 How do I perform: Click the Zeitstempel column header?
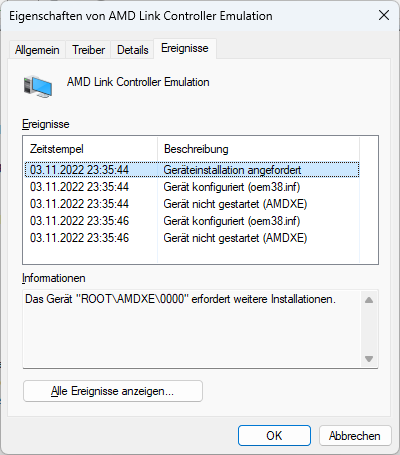click(x=90, y=149)
